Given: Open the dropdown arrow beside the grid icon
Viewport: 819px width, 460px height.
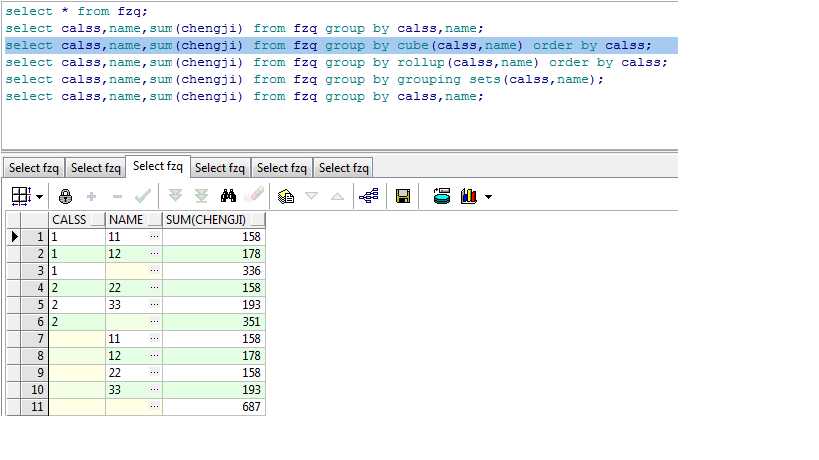Looking at the screenshot, I should pos(39,197).
